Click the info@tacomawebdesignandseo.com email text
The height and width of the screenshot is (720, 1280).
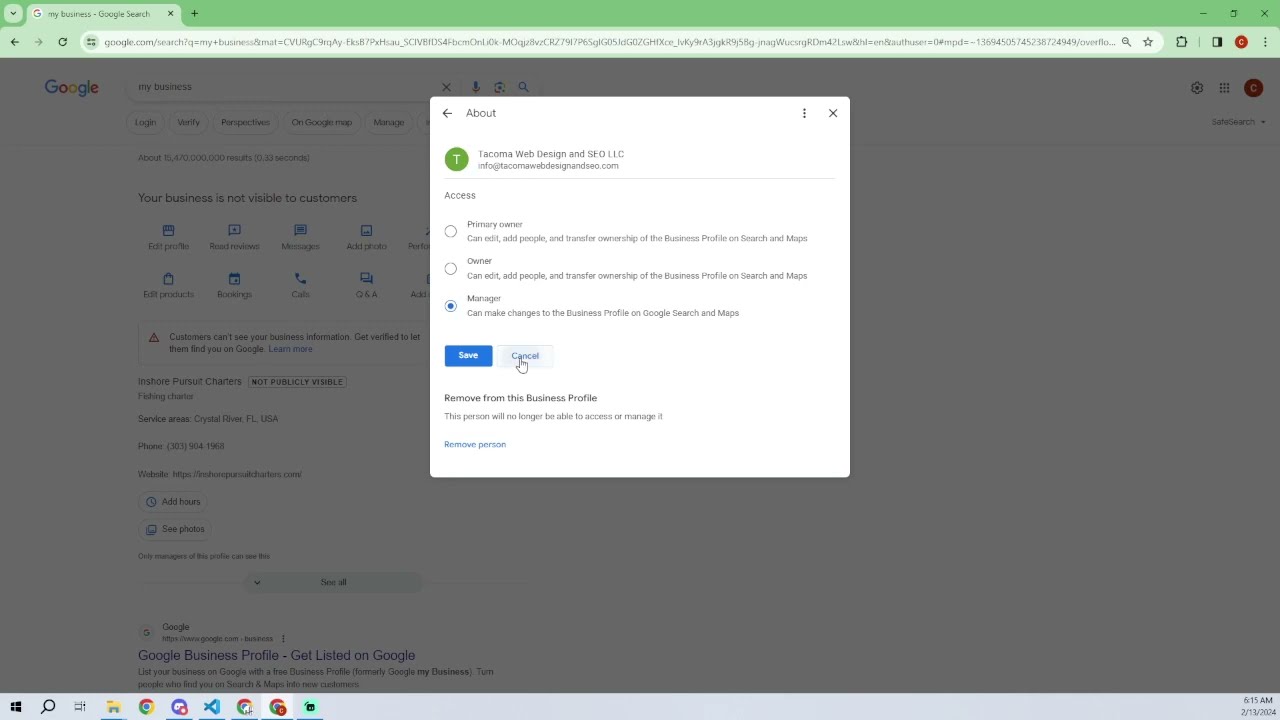tap(548, 166)
